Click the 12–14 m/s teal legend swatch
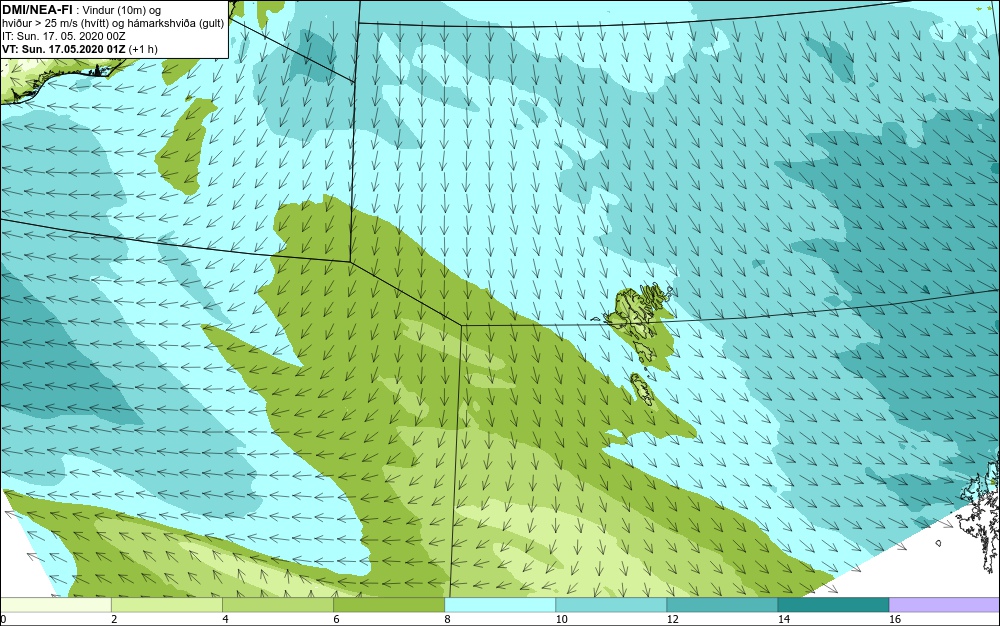Screen dimensions: 1000x626 [722, 605]
